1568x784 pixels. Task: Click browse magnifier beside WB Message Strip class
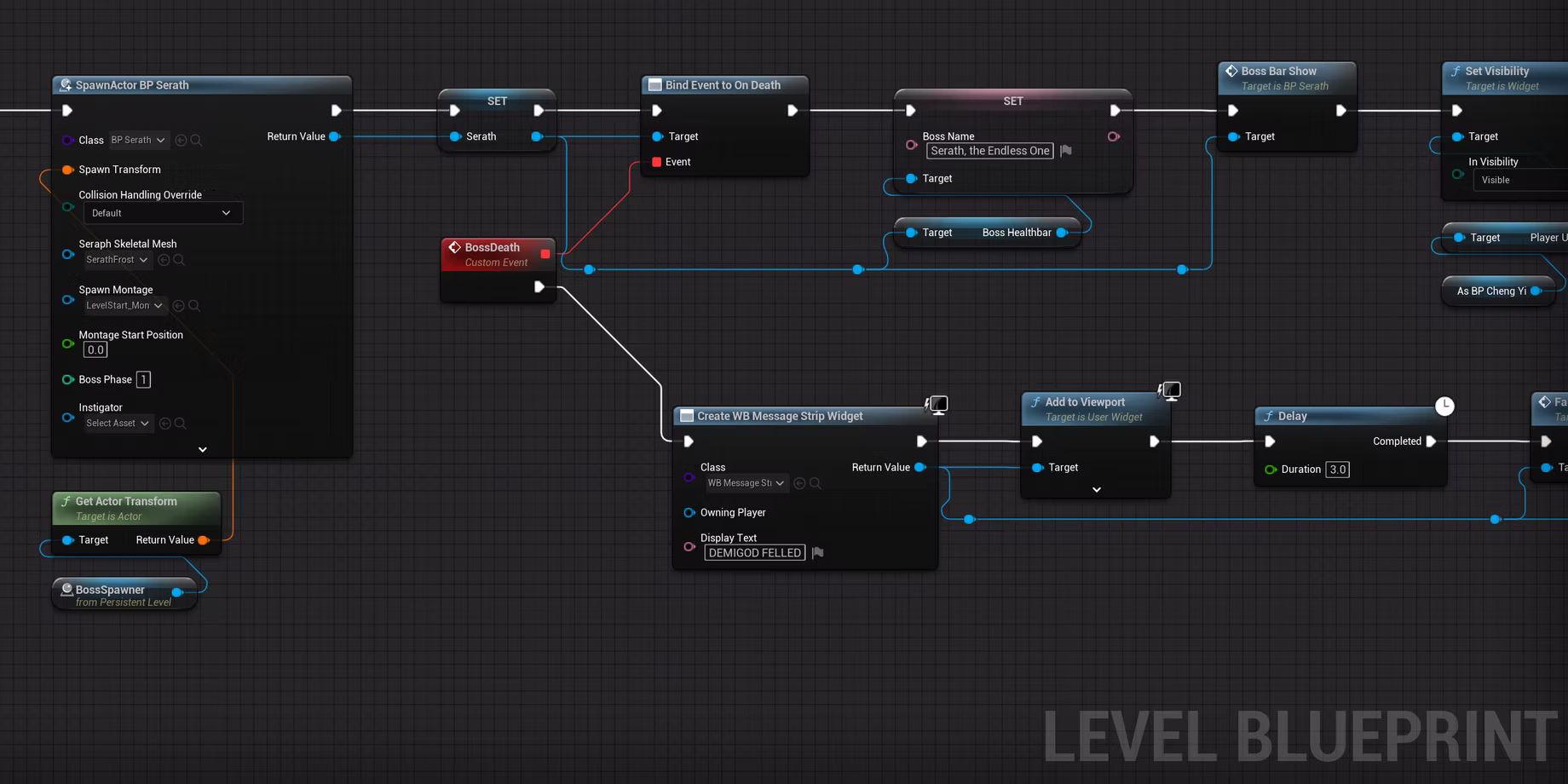click(816, 483)
